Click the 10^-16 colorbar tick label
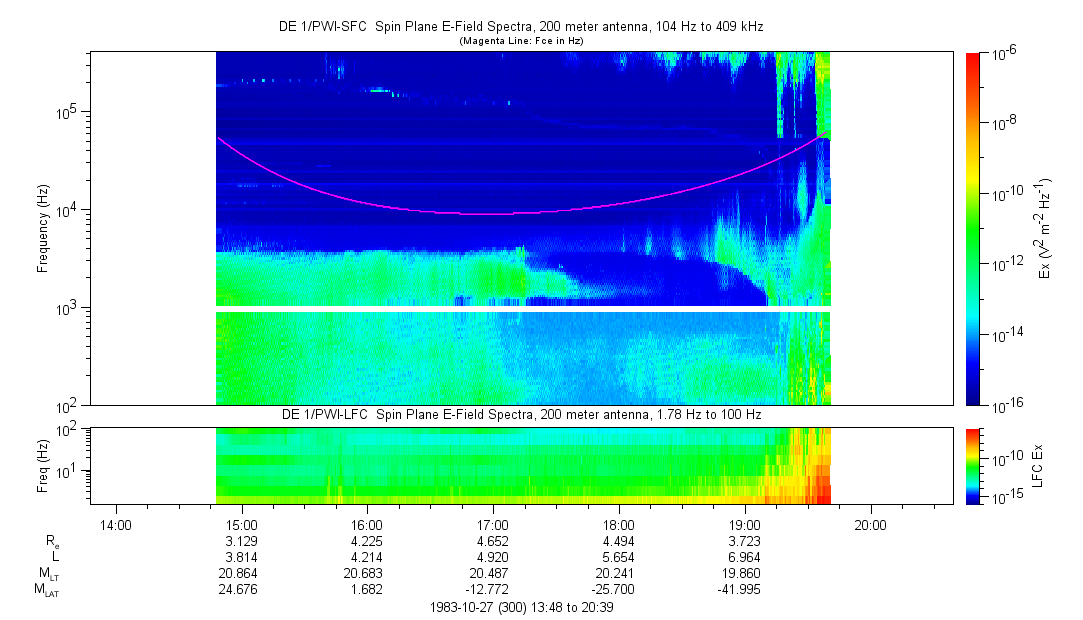 1006,407
